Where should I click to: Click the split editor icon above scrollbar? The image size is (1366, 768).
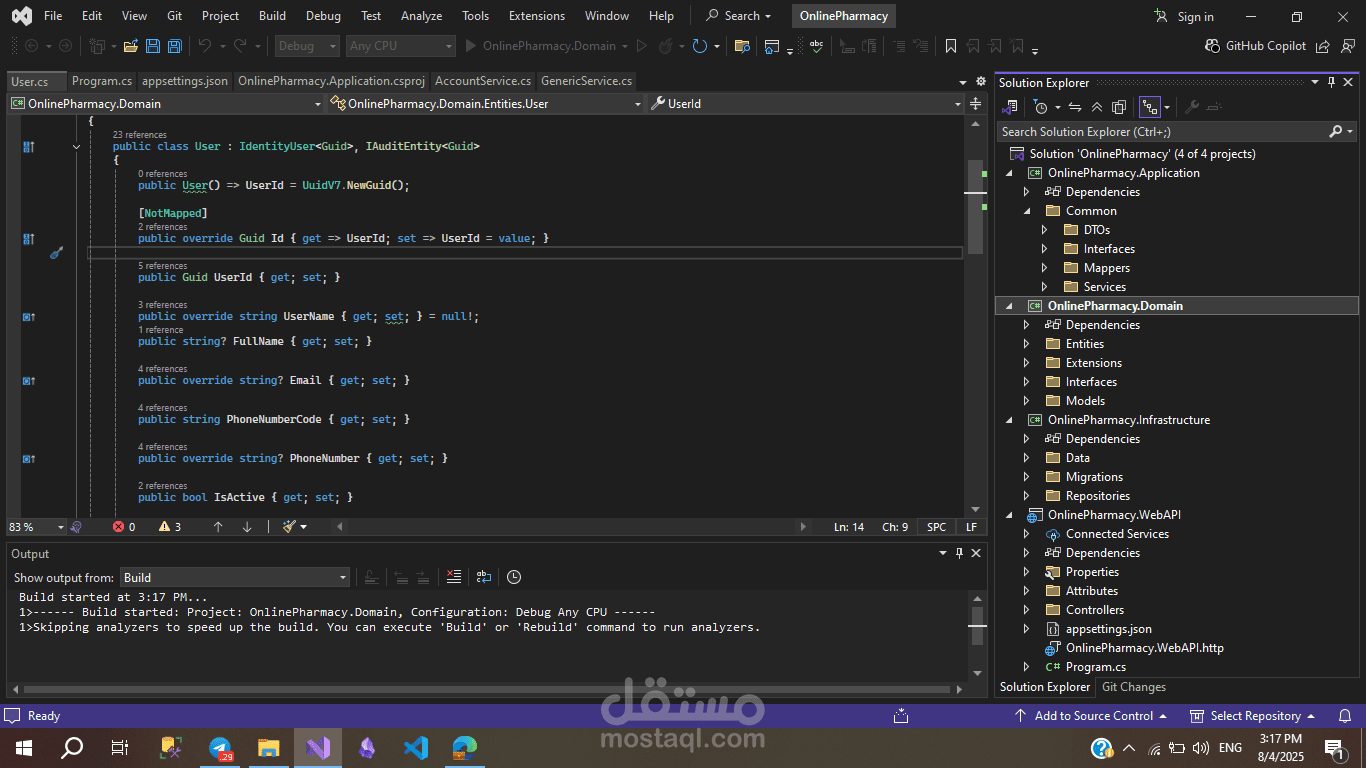[x=976, y=103]
